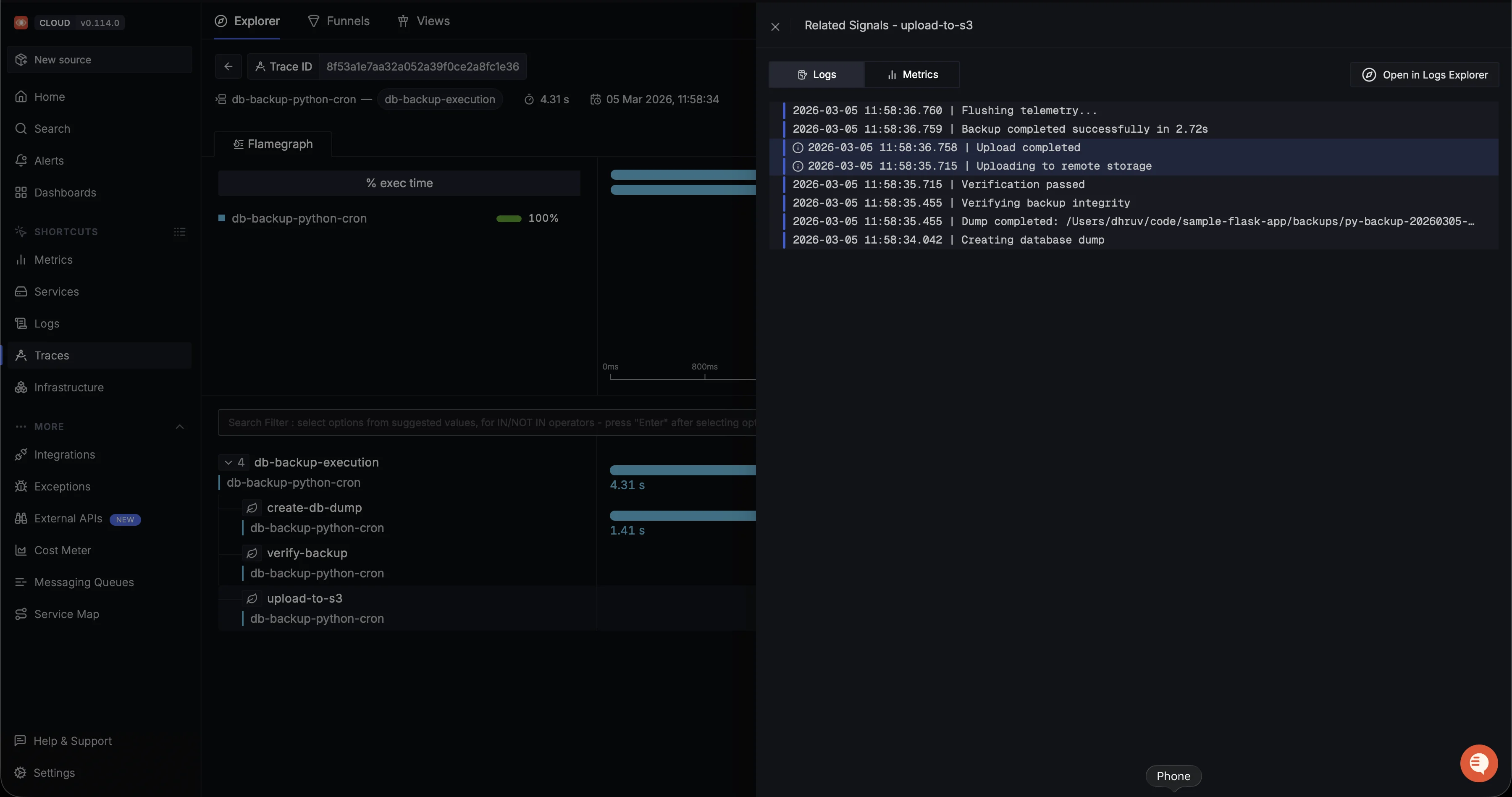Open Dashboards from the sidebar
1512x797 pixels.
[x=65, y=192]
